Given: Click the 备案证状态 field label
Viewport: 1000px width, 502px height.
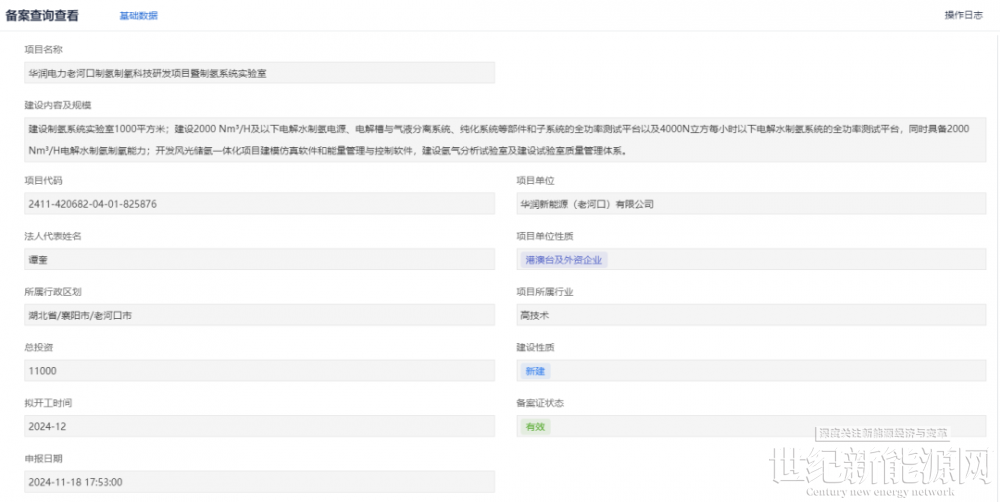Looking at the screenshot, I should coord(540,403).
